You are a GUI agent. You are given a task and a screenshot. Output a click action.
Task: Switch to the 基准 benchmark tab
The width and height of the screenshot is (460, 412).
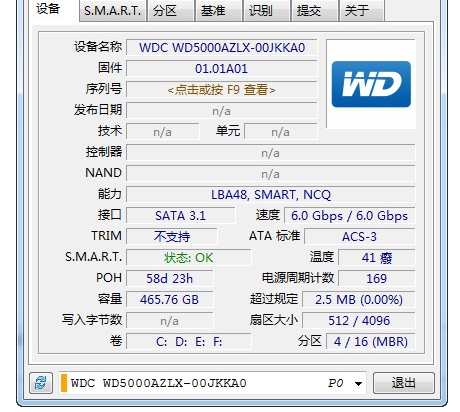pos(219,11)
